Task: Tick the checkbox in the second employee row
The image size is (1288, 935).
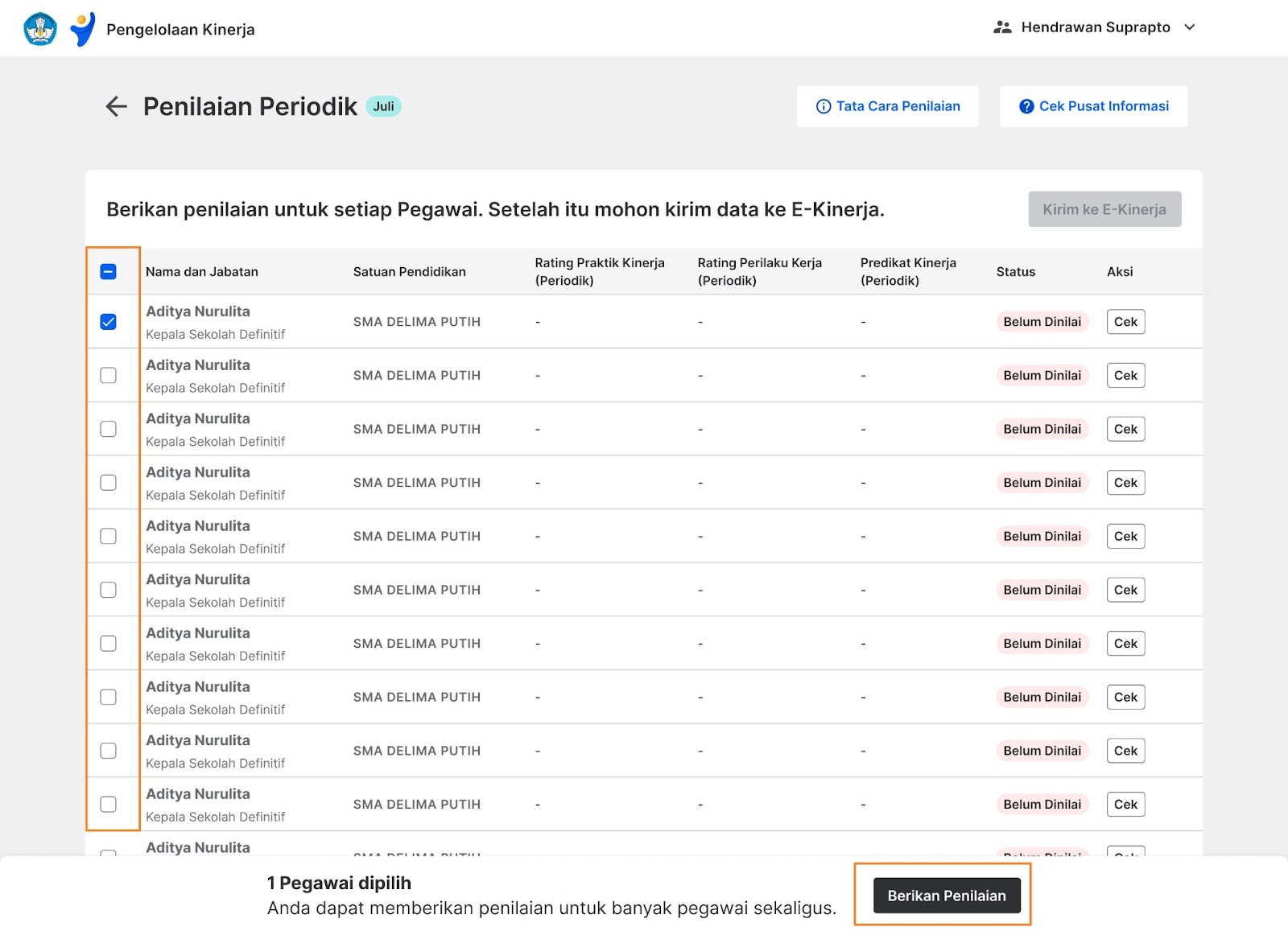Action: (x=108, y=375)
